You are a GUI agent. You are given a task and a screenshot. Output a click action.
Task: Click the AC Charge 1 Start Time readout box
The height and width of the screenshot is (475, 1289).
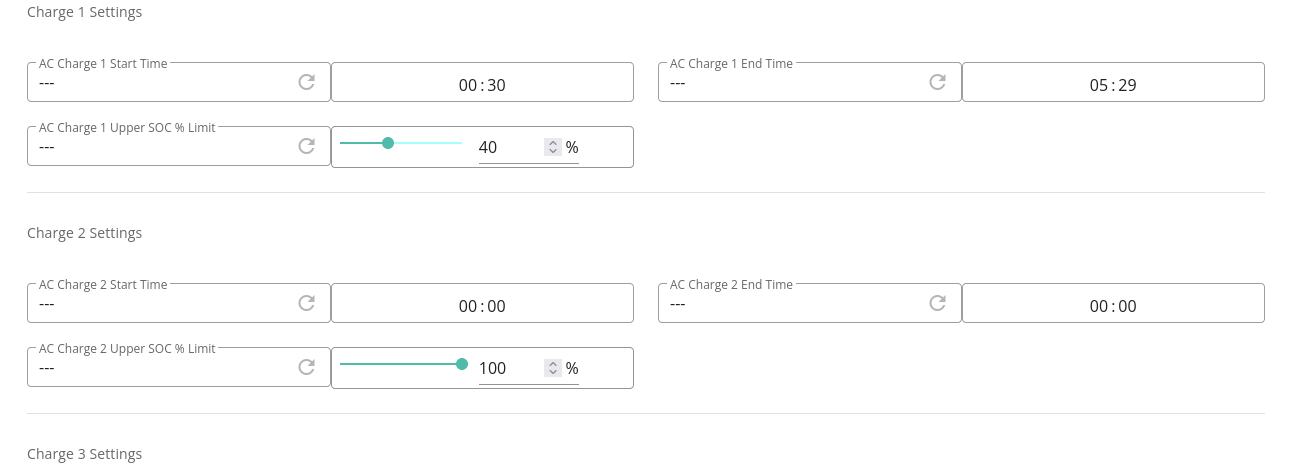179,82
